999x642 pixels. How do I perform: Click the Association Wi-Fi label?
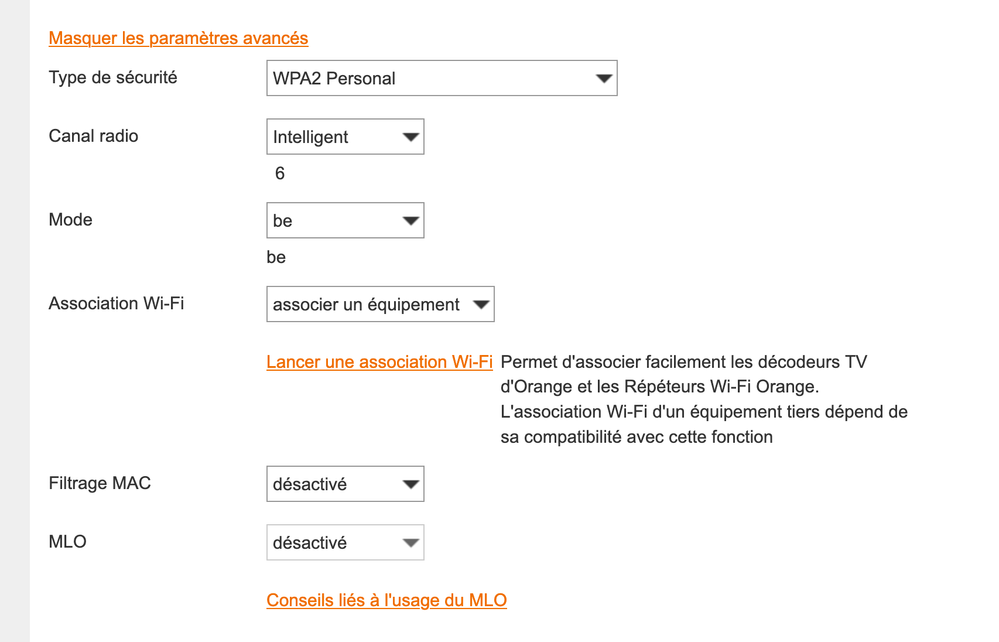(116, 303)
